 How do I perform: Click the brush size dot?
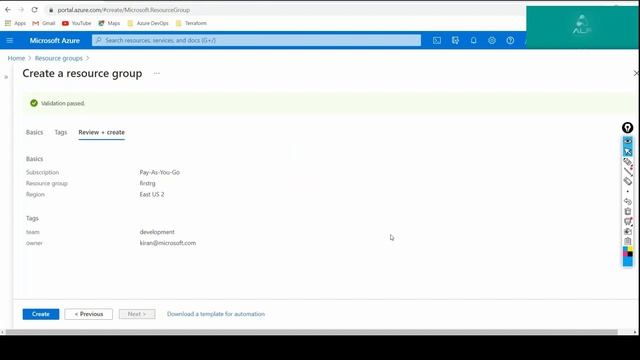[x=628, y=191]
